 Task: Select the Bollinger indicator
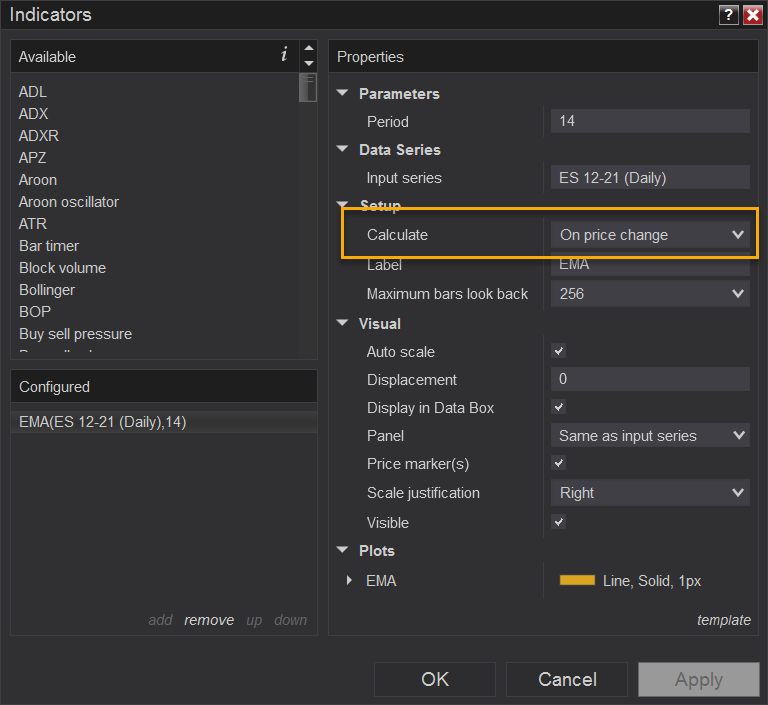[47, 290]
